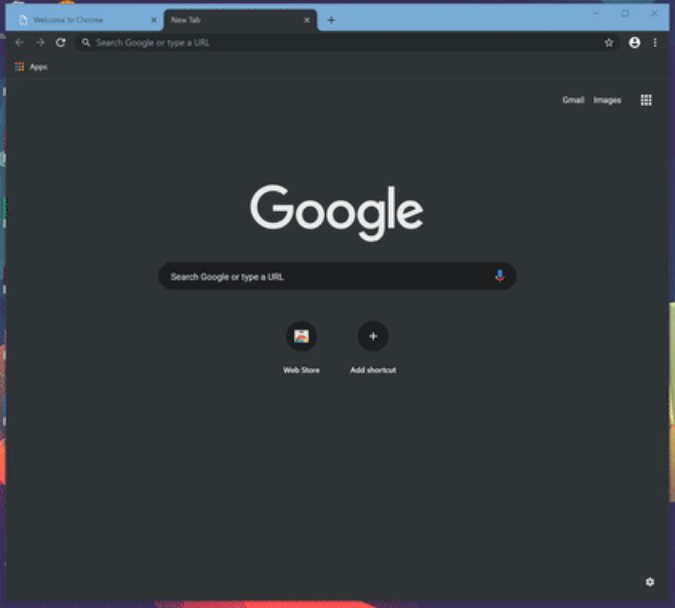Click the search magnifier in address bar
675x608 pixels.
pyautogui.click(x=86, y=43)
